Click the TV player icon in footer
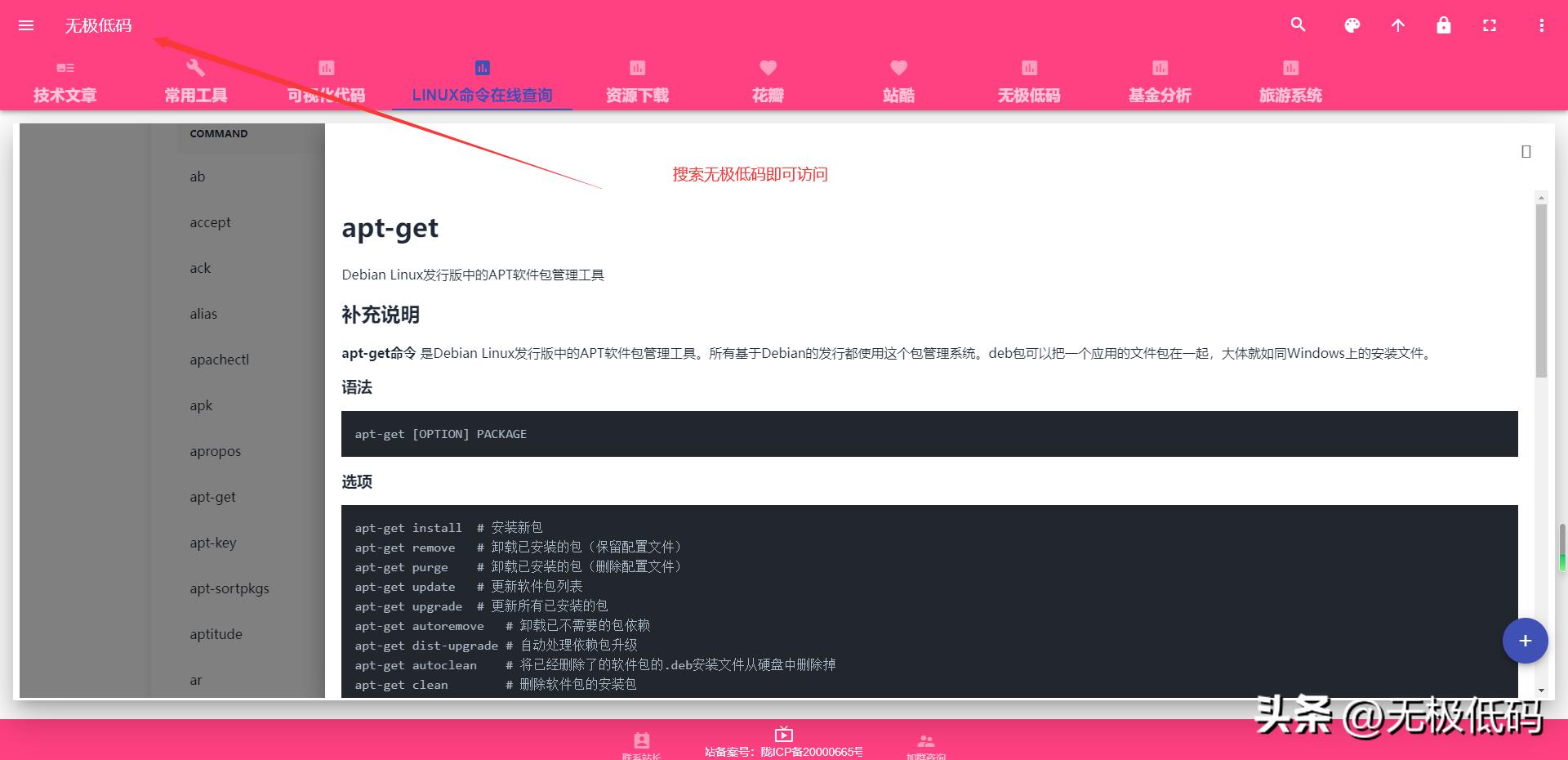This screenshot has width=1568, height=760. pyautogui.click(x=783, y=734)
